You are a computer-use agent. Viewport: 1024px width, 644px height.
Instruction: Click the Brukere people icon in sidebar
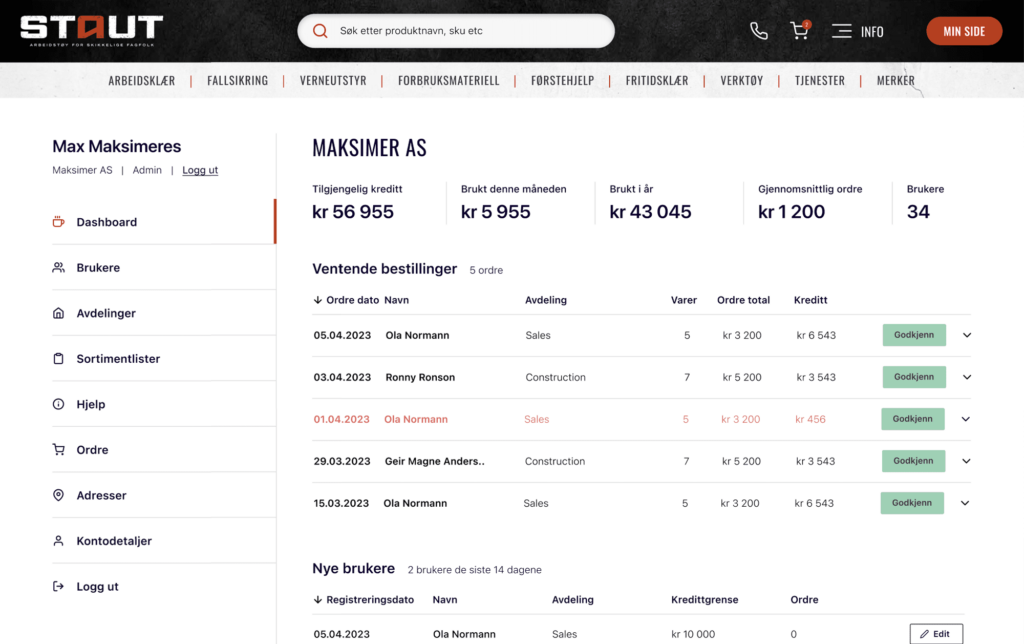[58, 268]
